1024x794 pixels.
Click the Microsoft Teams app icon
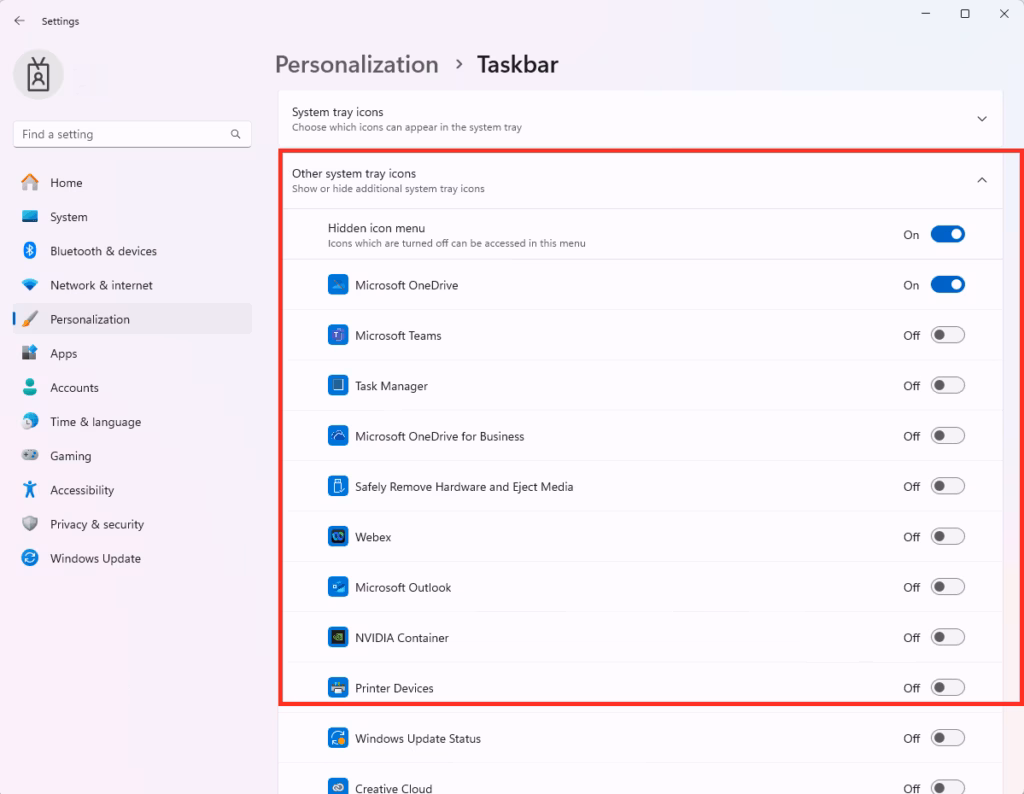click(338, 335)
